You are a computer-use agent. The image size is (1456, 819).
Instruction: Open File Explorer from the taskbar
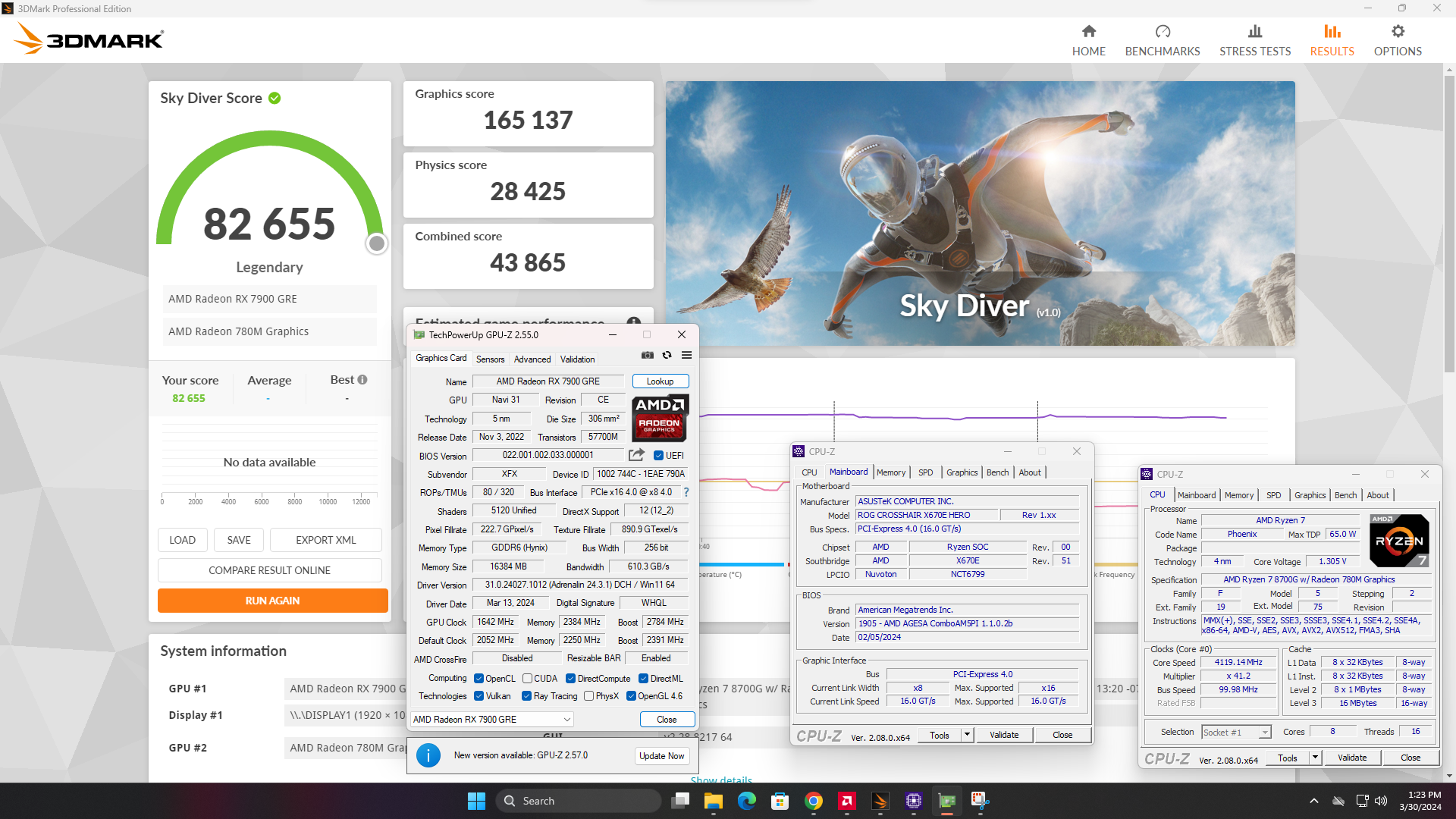pyautogui.click(x=713, y=801)
